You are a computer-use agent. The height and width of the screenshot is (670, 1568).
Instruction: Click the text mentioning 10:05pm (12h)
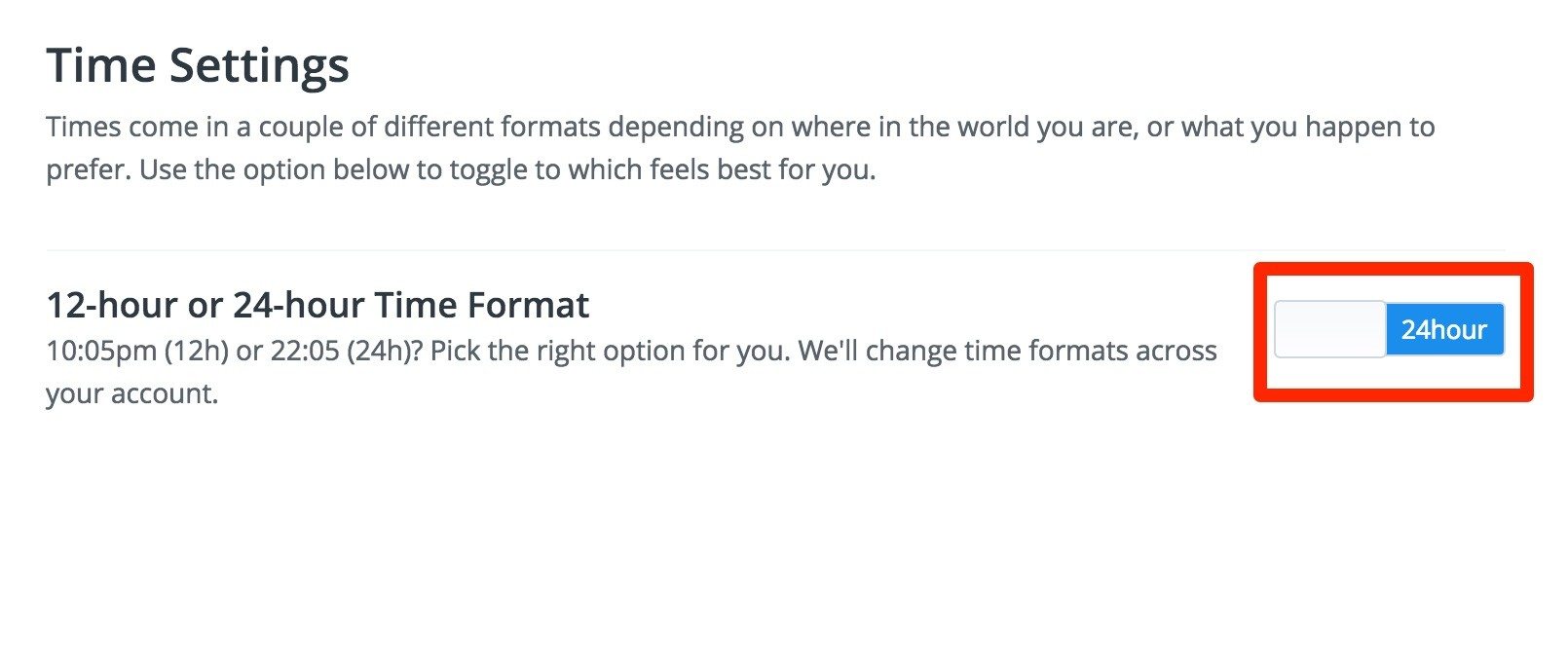136,350
